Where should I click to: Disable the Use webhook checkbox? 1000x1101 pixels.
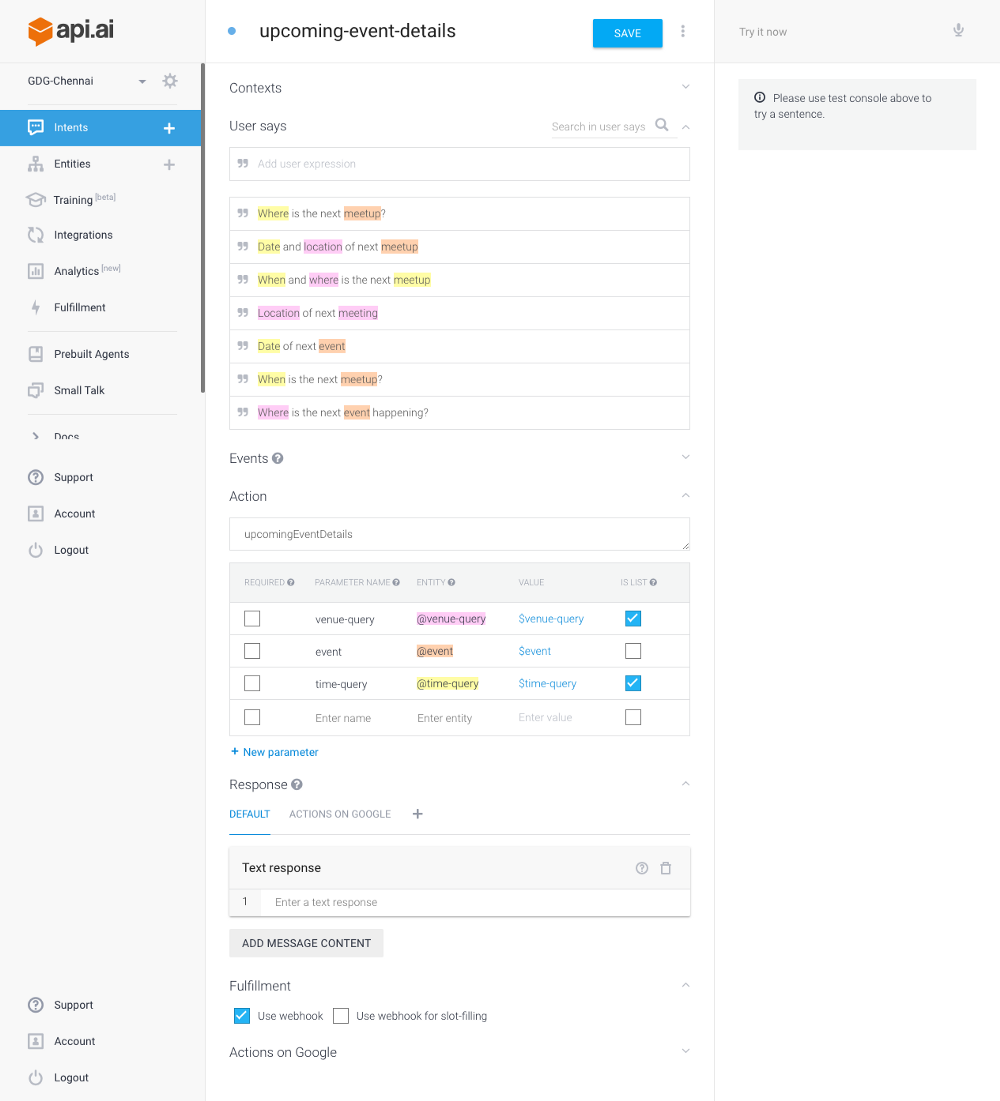(x=241, y=1015)
